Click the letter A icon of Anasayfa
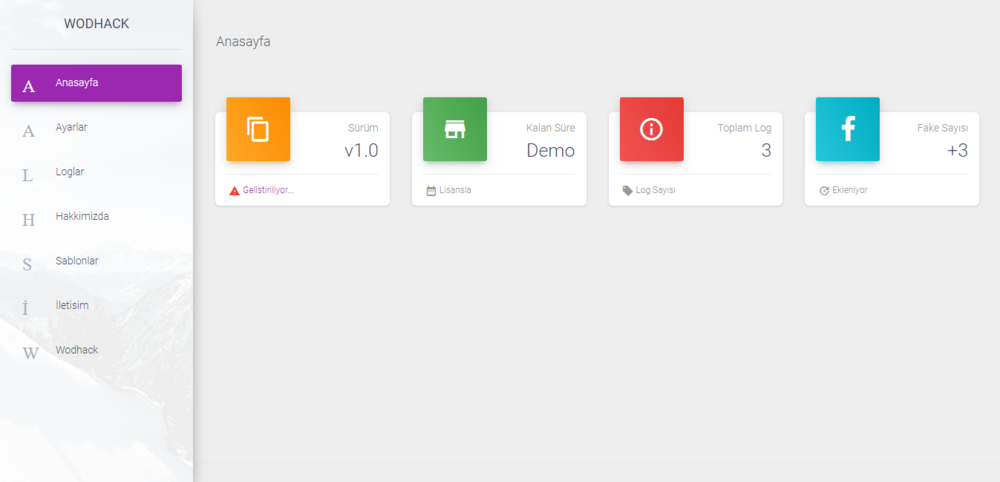 point(29,87)
